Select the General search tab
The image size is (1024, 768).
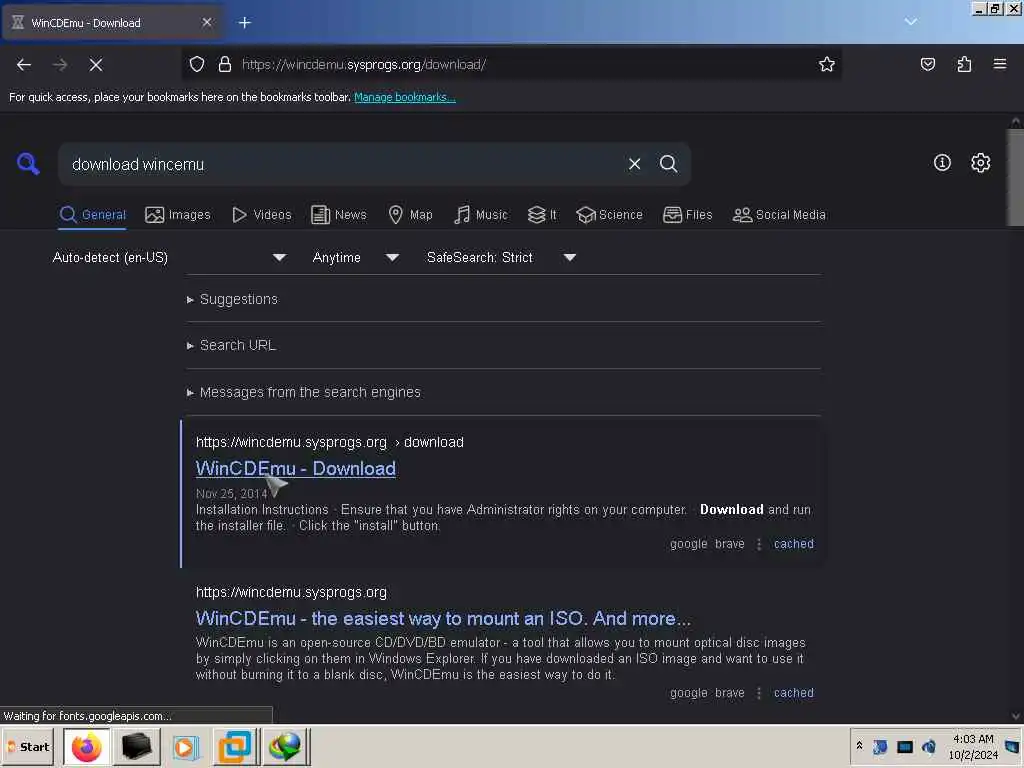(x=92, y=215)
